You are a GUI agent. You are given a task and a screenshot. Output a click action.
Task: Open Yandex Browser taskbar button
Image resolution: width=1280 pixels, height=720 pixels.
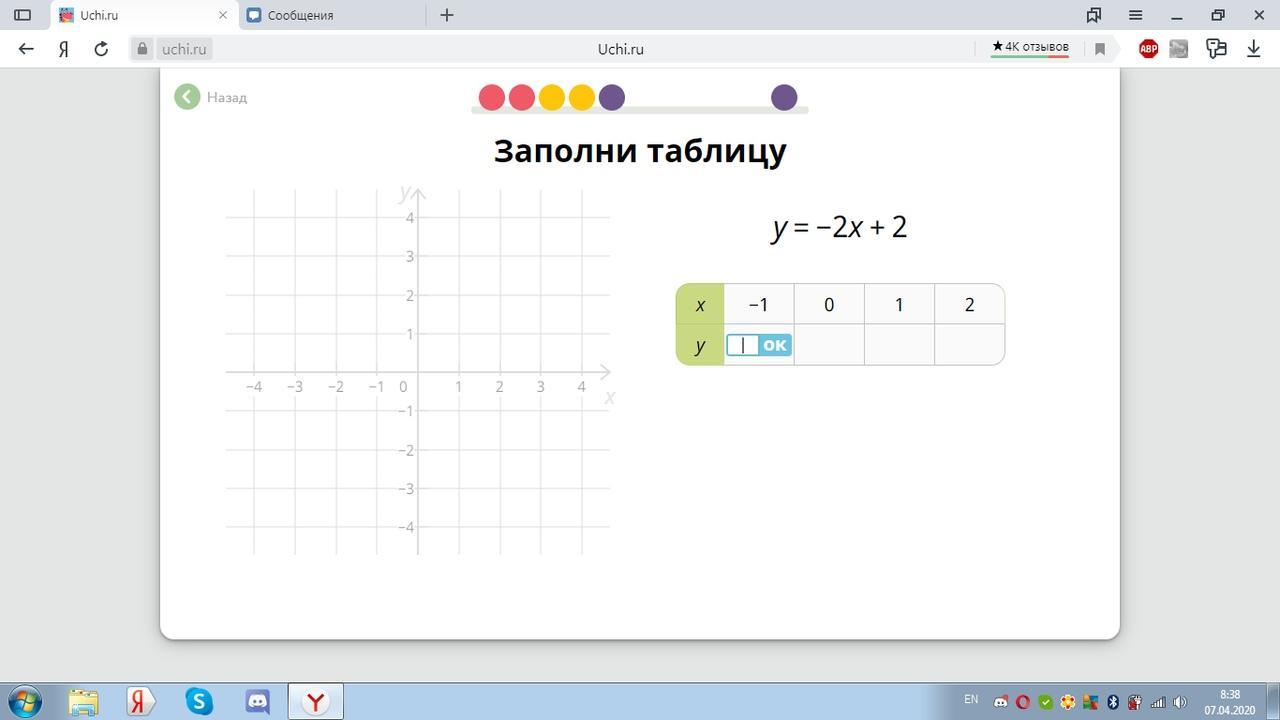click(316, 701)
